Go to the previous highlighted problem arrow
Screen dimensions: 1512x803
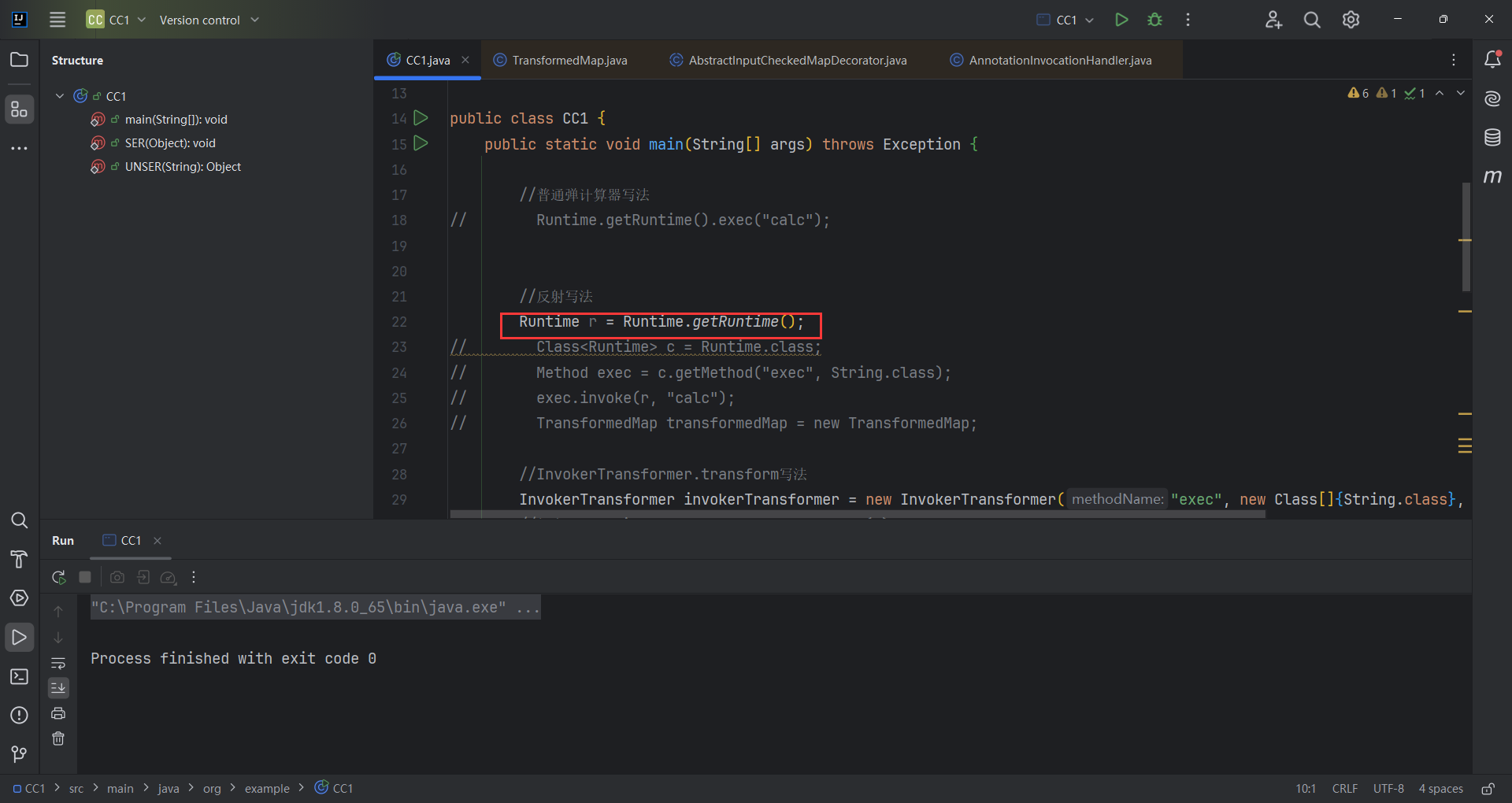(x=1440, y=93)
